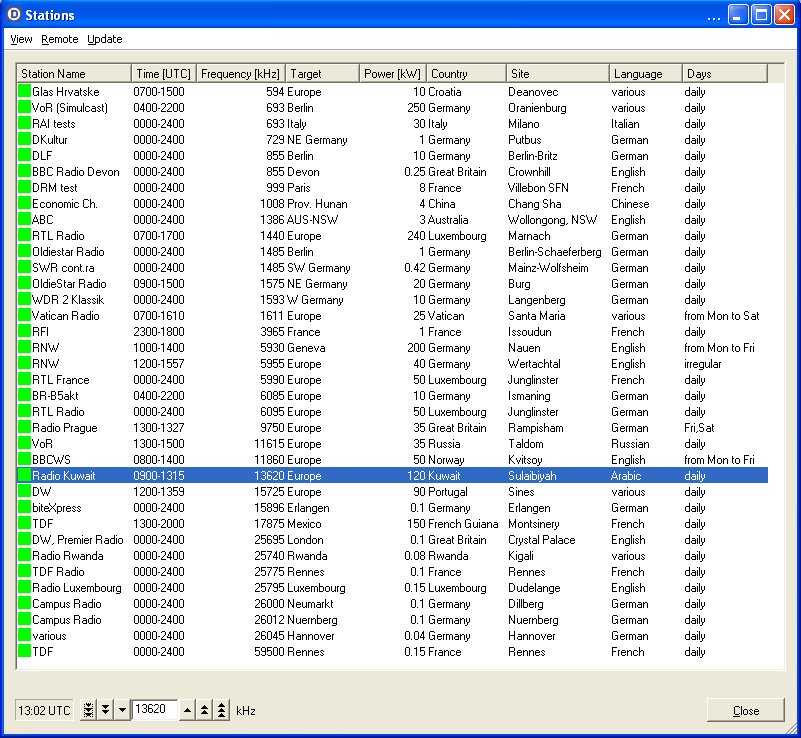Click the green indicator next to DRM test
The image size is (801, 738).
[x=25, y=188]
